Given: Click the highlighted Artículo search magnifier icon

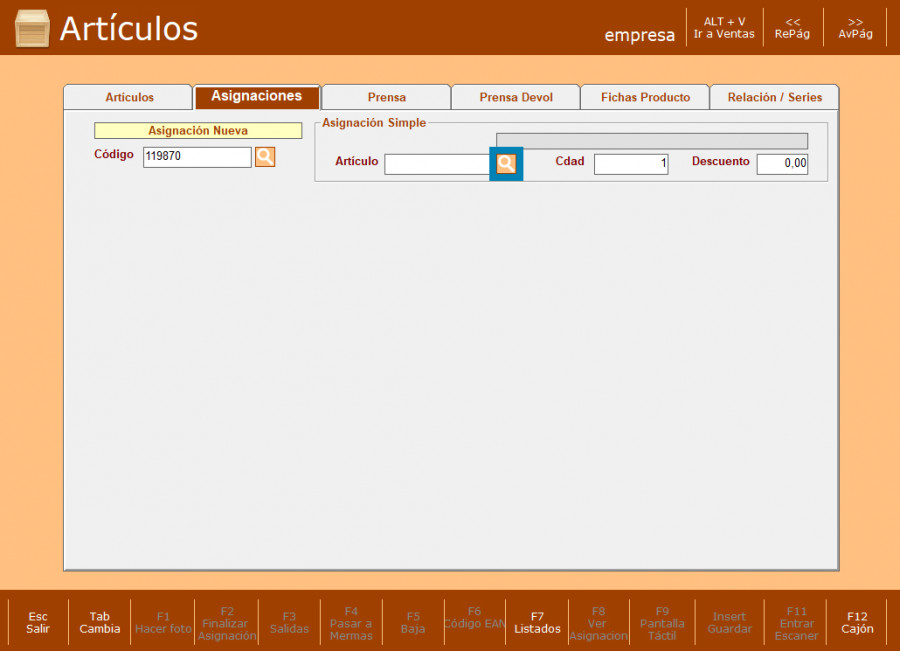Looking at the screenshot, I should tap(506, 164).
